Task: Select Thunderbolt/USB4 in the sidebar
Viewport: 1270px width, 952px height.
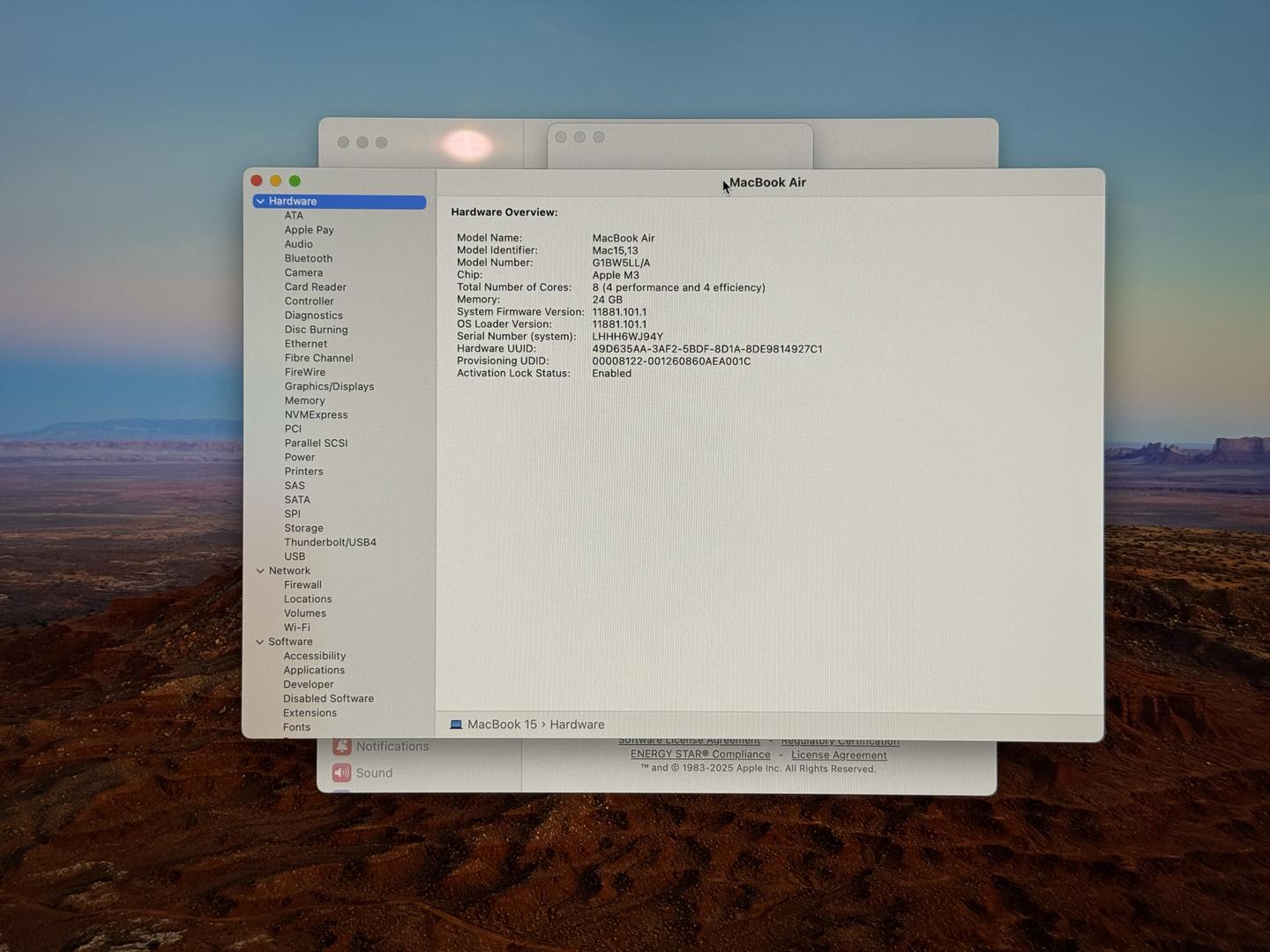Action: pyautogui.click(x=330, y=542)
